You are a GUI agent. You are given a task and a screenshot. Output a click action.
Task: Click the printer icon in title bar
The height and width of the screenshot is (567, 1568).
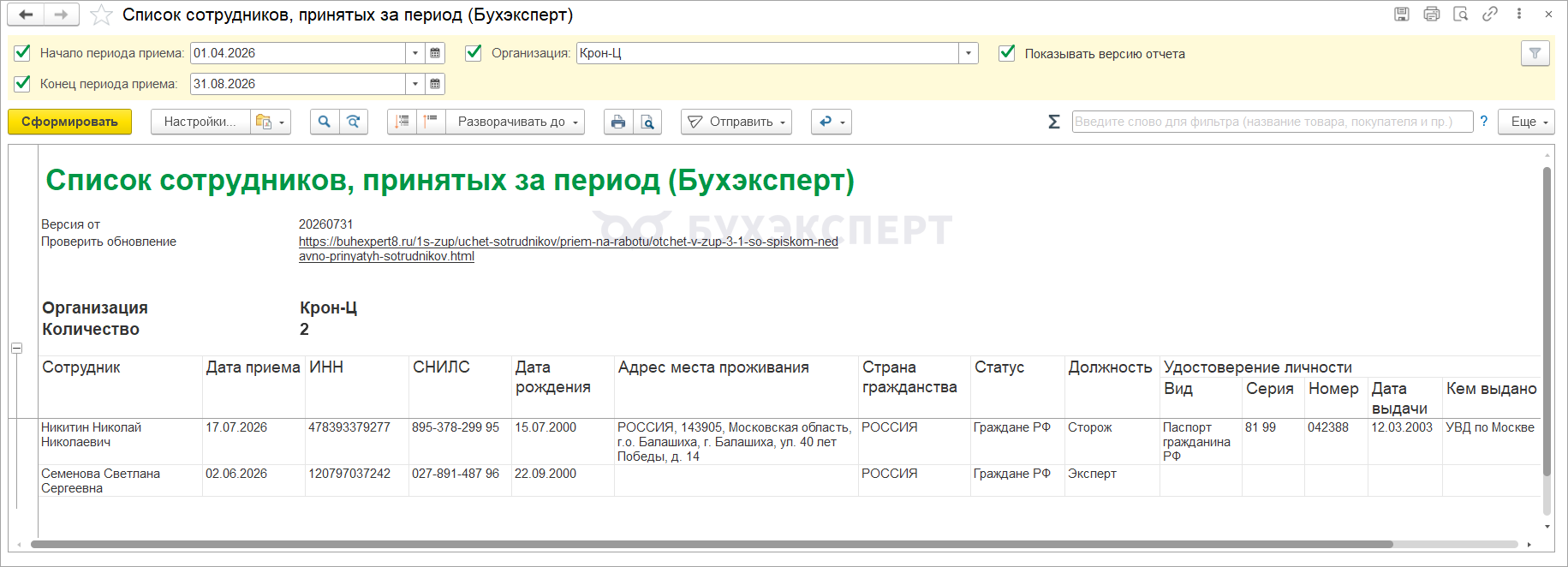click(1432, 14)
